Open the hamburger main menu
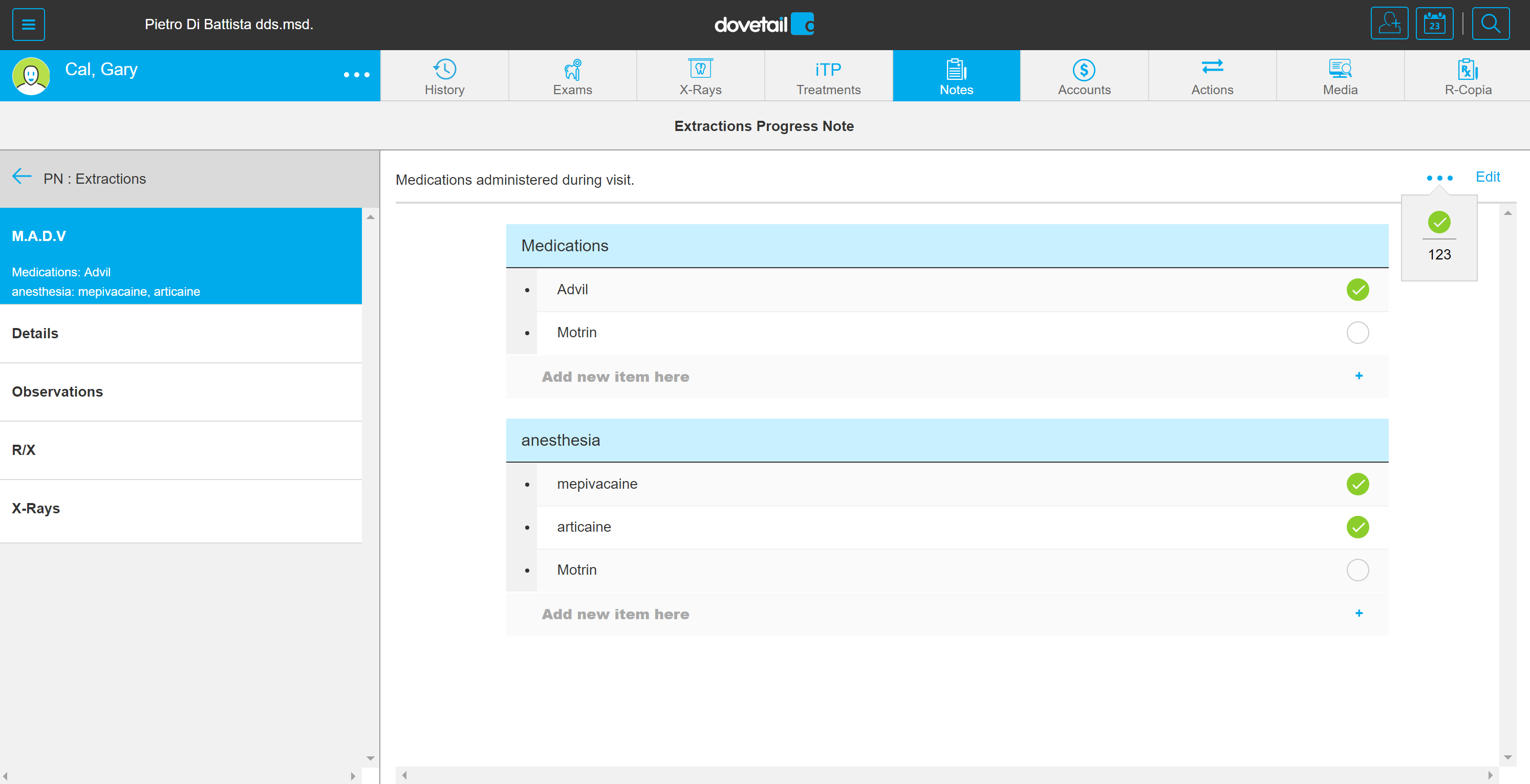1530x784 pixels. pos(28,25)
